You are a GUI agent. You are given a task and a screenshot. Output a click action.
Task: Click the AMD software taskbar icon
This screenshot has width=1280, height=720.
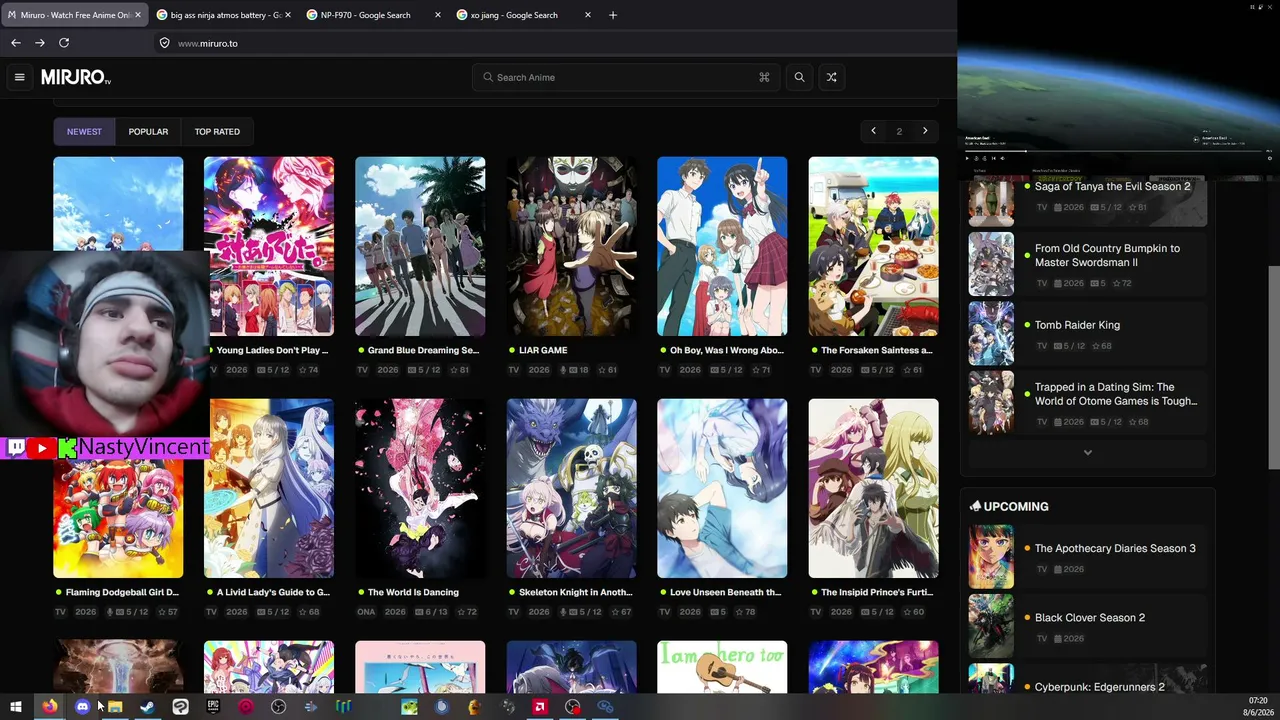pyautogui.click(x=540, y=707)
